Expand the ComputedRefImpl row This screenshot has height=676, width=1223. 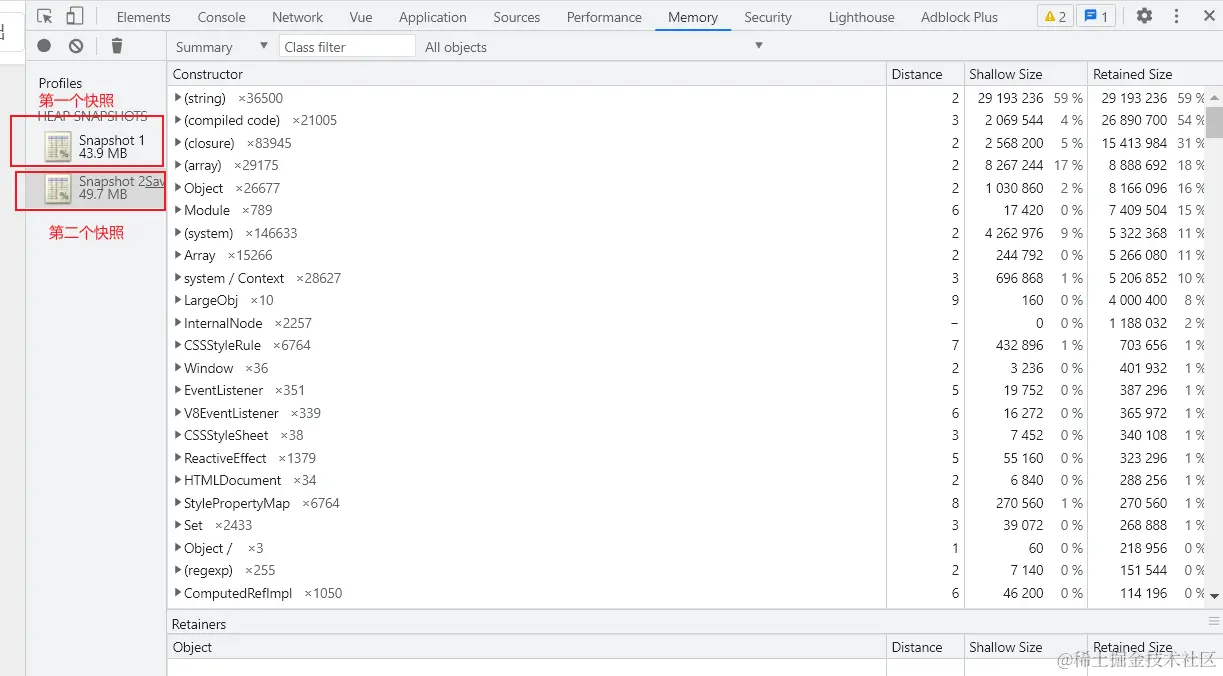pos(178,593)
